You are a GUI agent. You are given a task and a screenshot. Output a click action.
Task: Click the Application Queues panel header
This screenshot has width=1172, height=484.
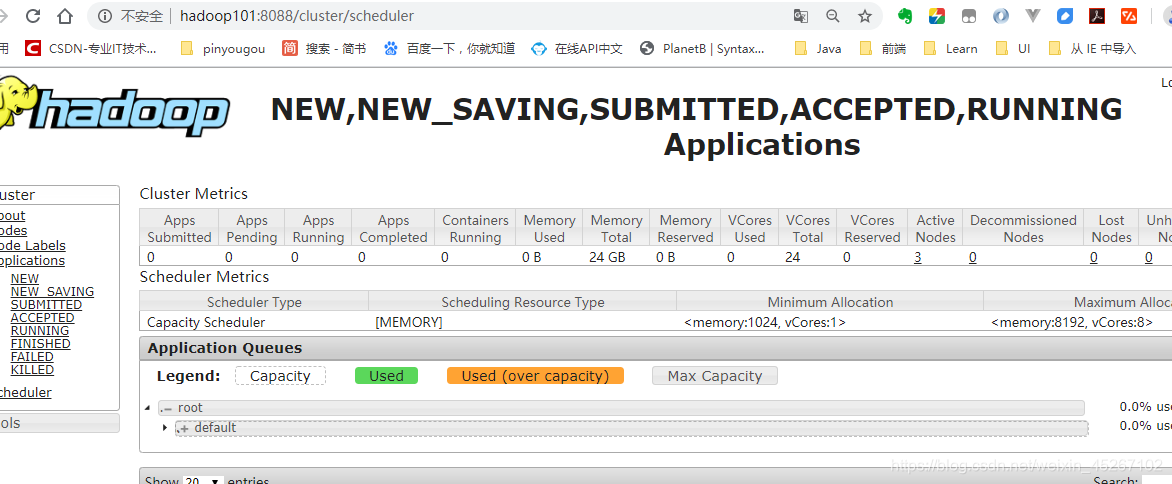[x=656, y=348]
